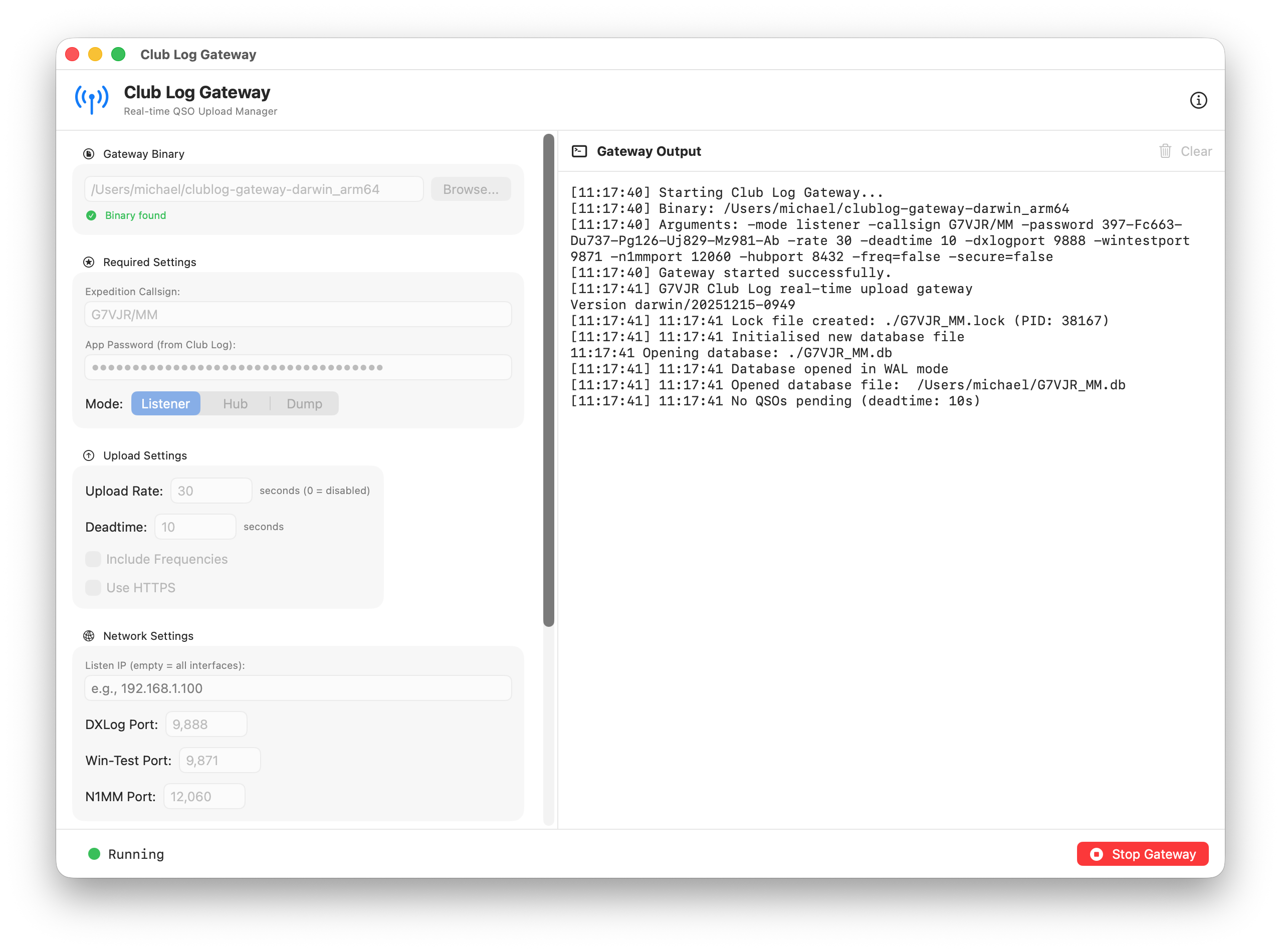Toggle the Use HTTPS checkbox
The image size is (1281, 952).
coord(93,588)
